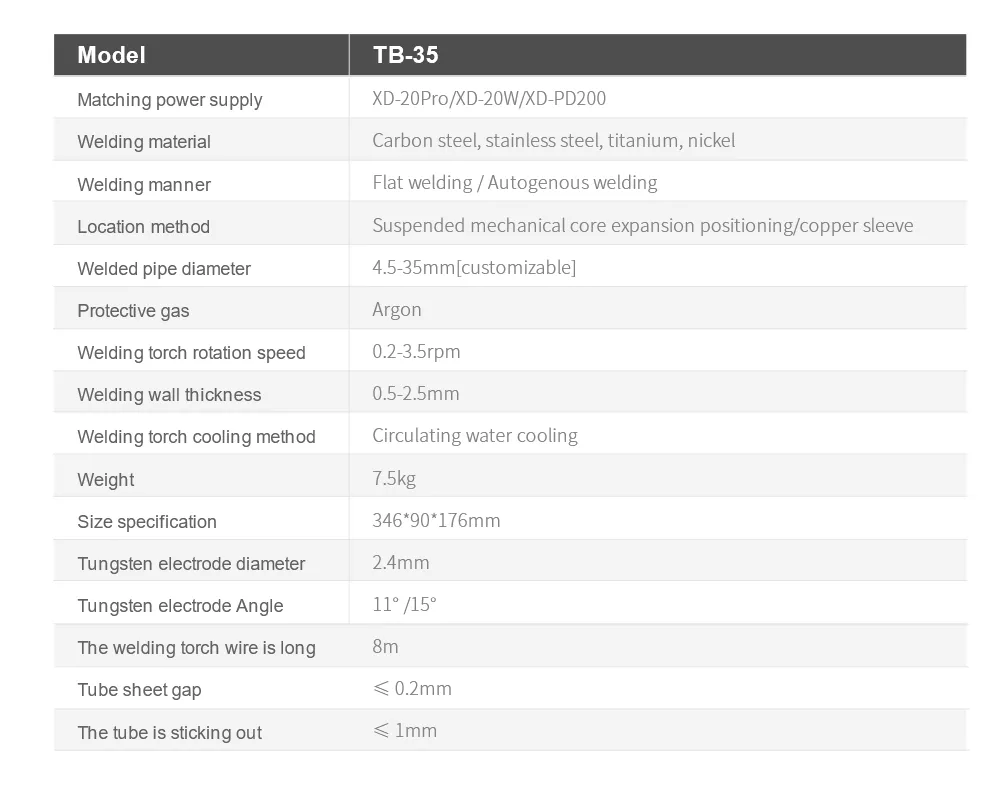
Task: Click the Location method label
Action: (x=143, y=227)
